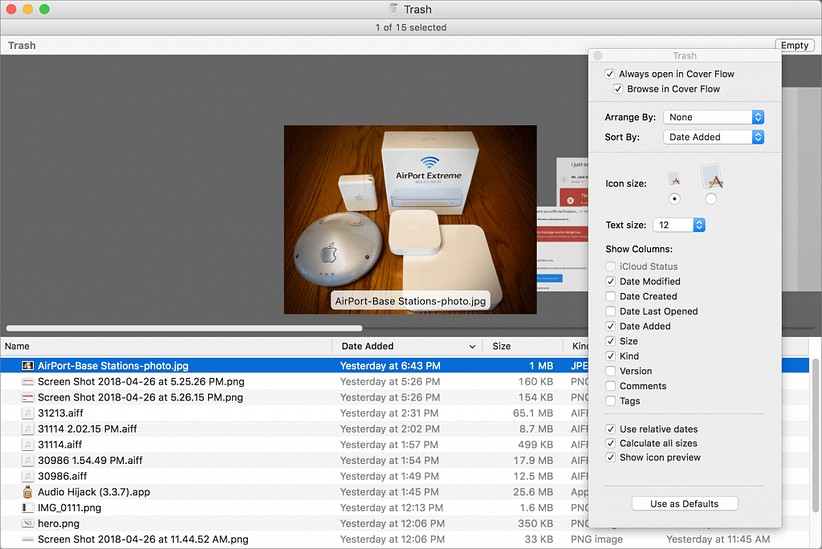Click the Use as Defaults button
The height and width of the screenshot is (549, 822).
click(685, 504)
